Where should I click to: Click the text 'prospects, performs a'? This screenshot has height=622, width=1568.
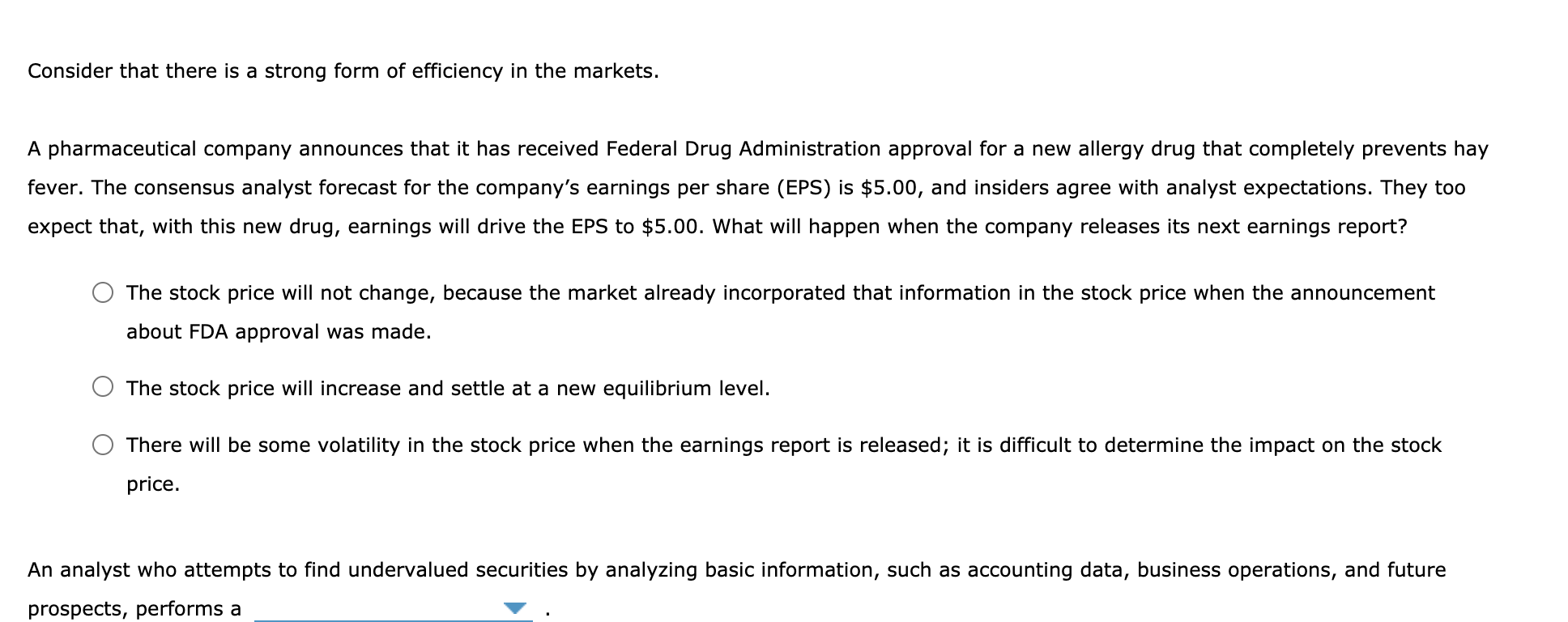(x=132, y=608)
